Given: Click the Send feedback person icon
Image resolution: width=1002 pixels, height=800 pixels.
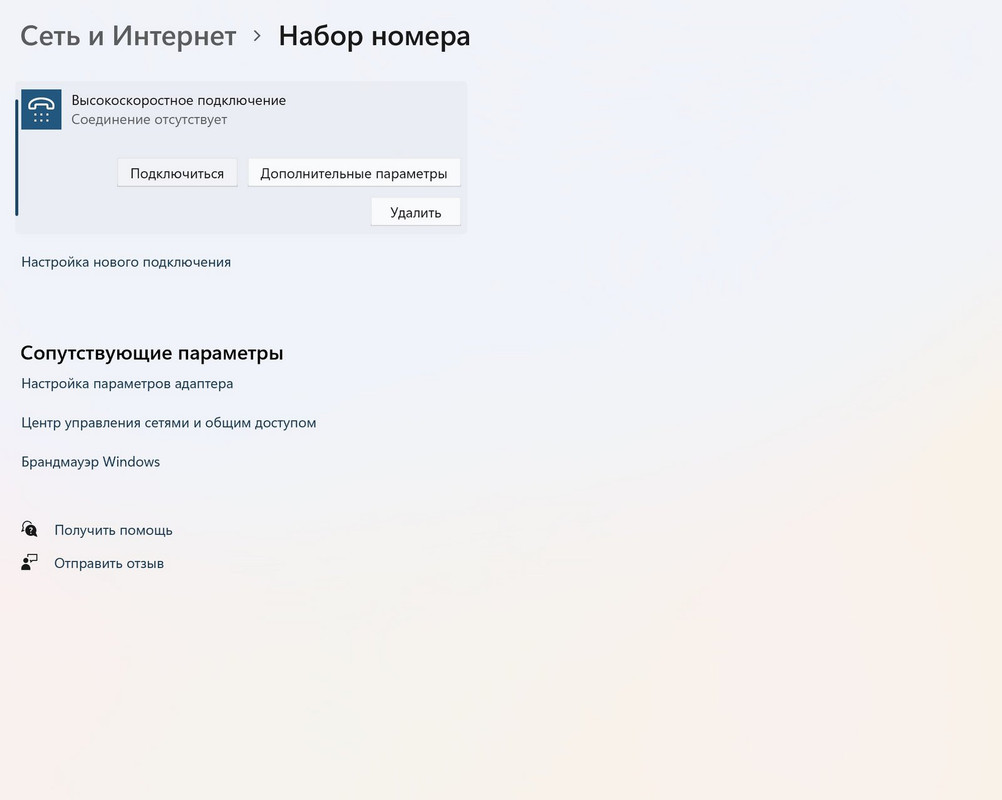Looking at the screenshot, I should tap(29, 562).
